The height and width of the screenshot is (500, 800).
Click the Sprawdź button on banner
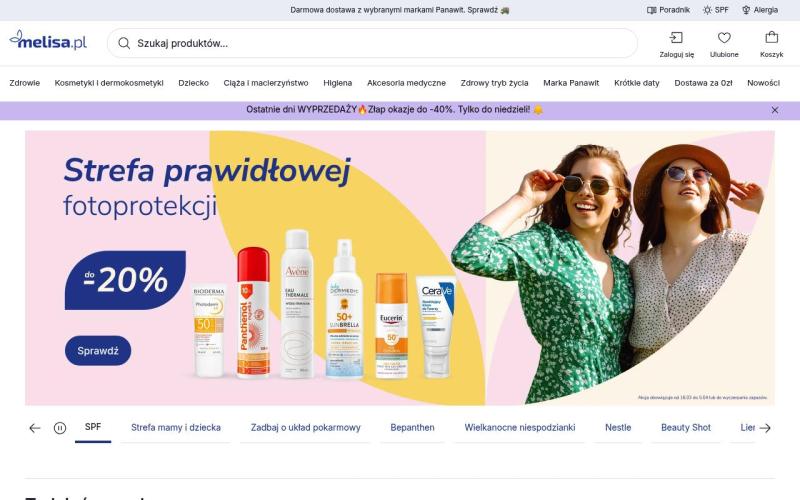(x=98, y=351)
